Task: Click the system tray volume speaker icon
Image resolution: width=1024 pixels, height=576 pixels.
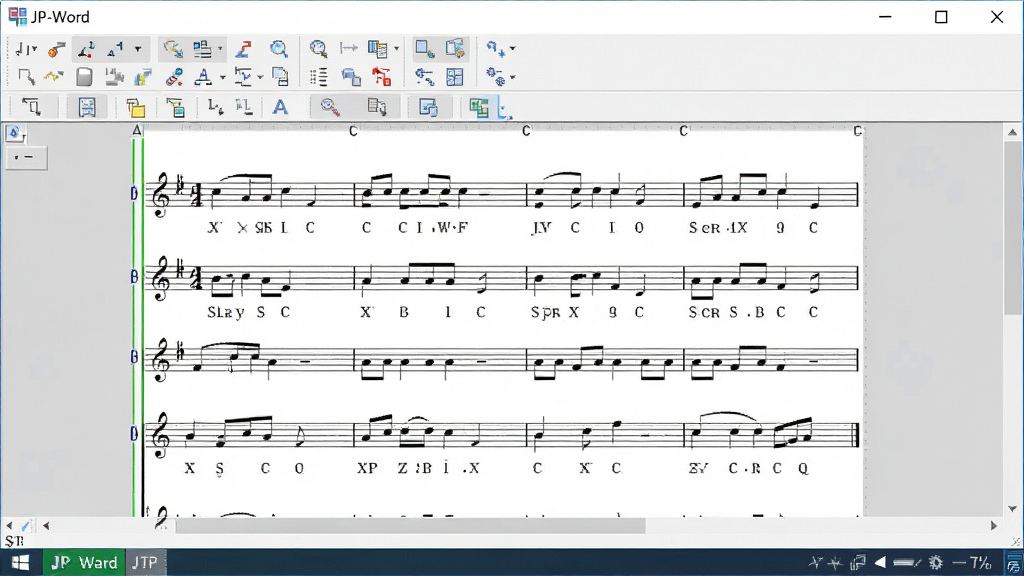Action: click(x=880, y=562)
